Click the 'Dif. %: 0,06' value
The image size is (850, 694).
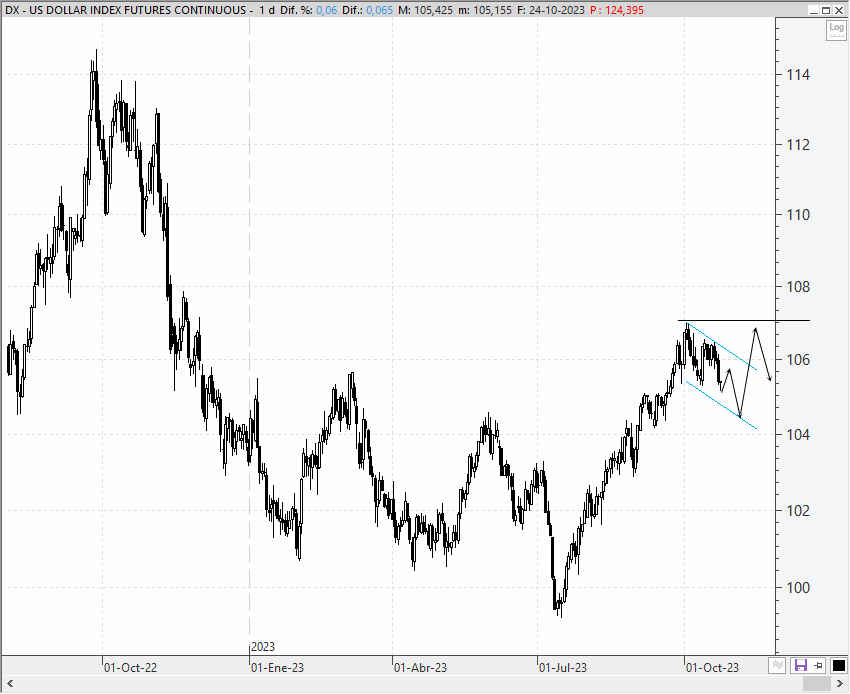pos(308,10)
